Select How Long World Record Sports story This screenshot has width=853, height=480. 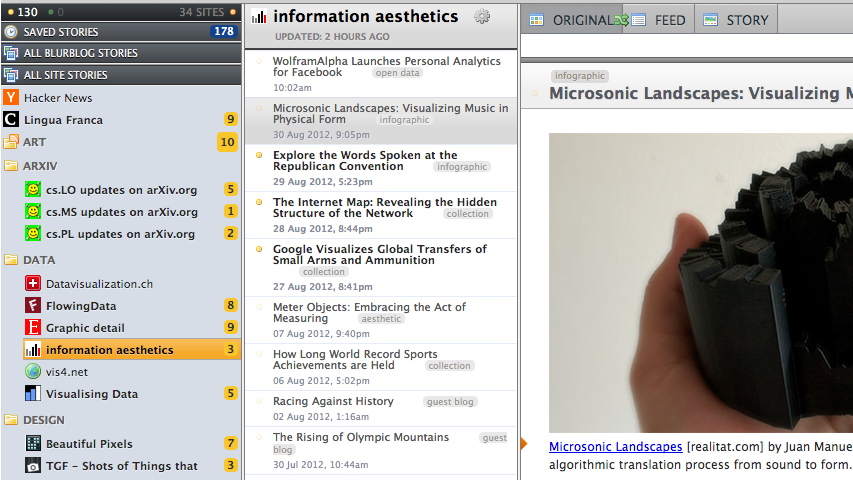tap(381, 367)
